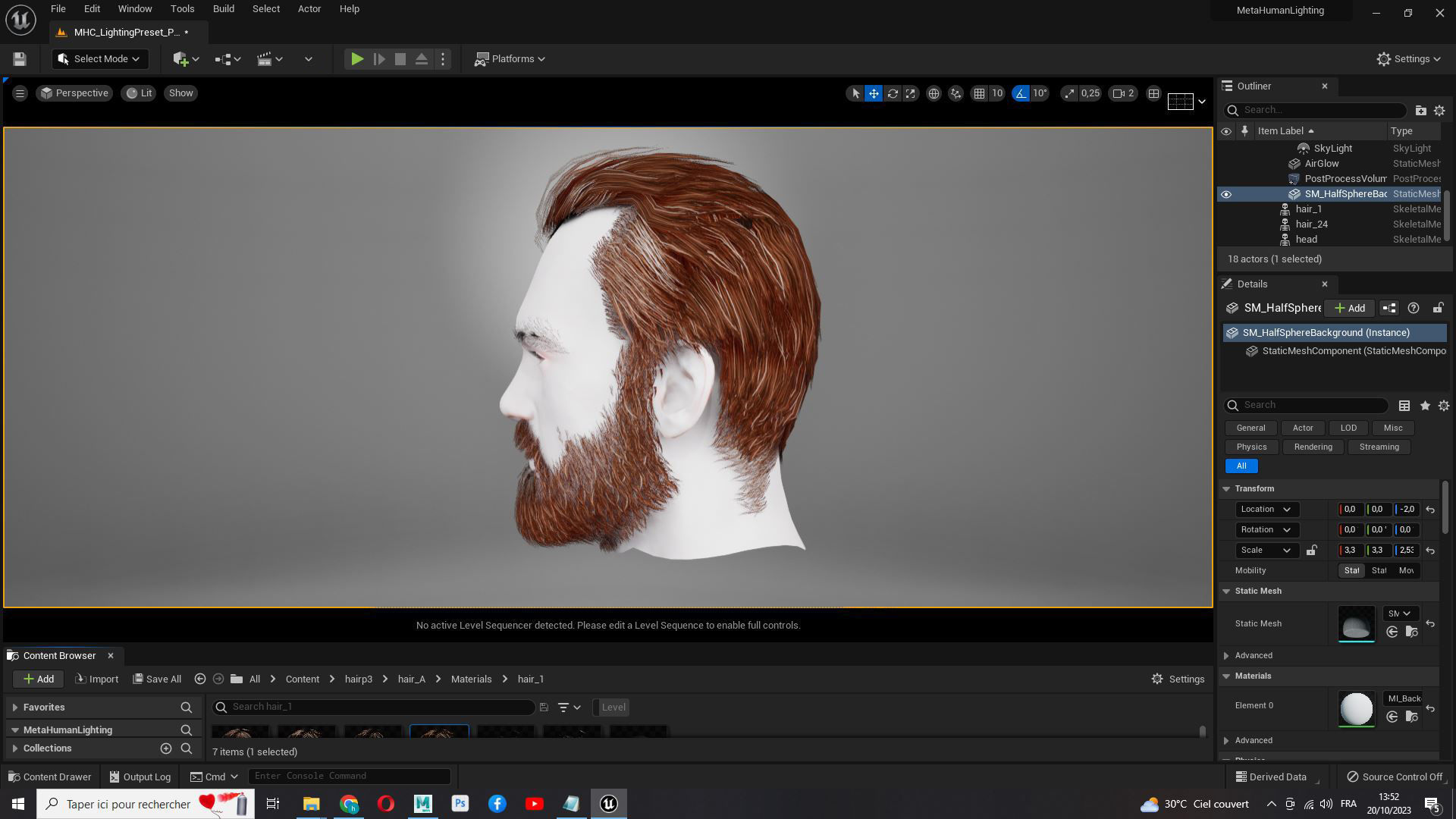Viewport: 1456px width, 819px height.
Task: Click the Lit view mode button
Action: coord(139,93)
